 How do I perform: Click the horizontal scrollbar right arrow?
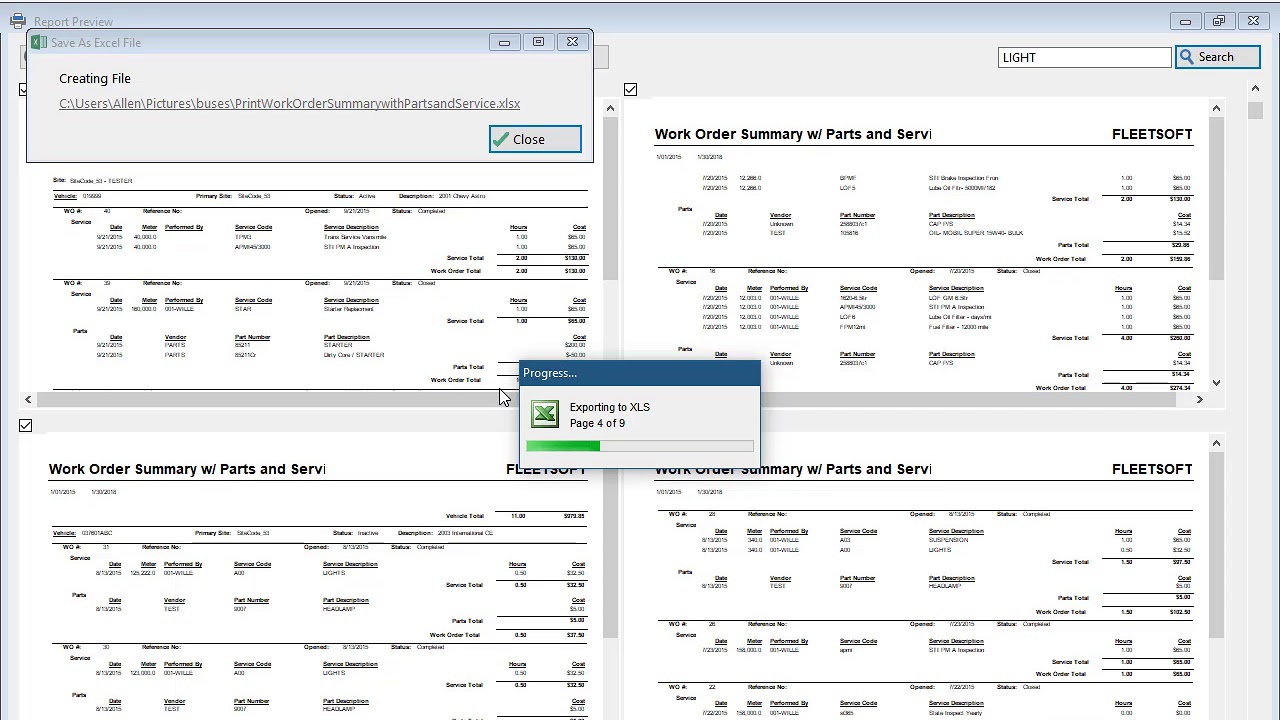(x=1200, y=399)
